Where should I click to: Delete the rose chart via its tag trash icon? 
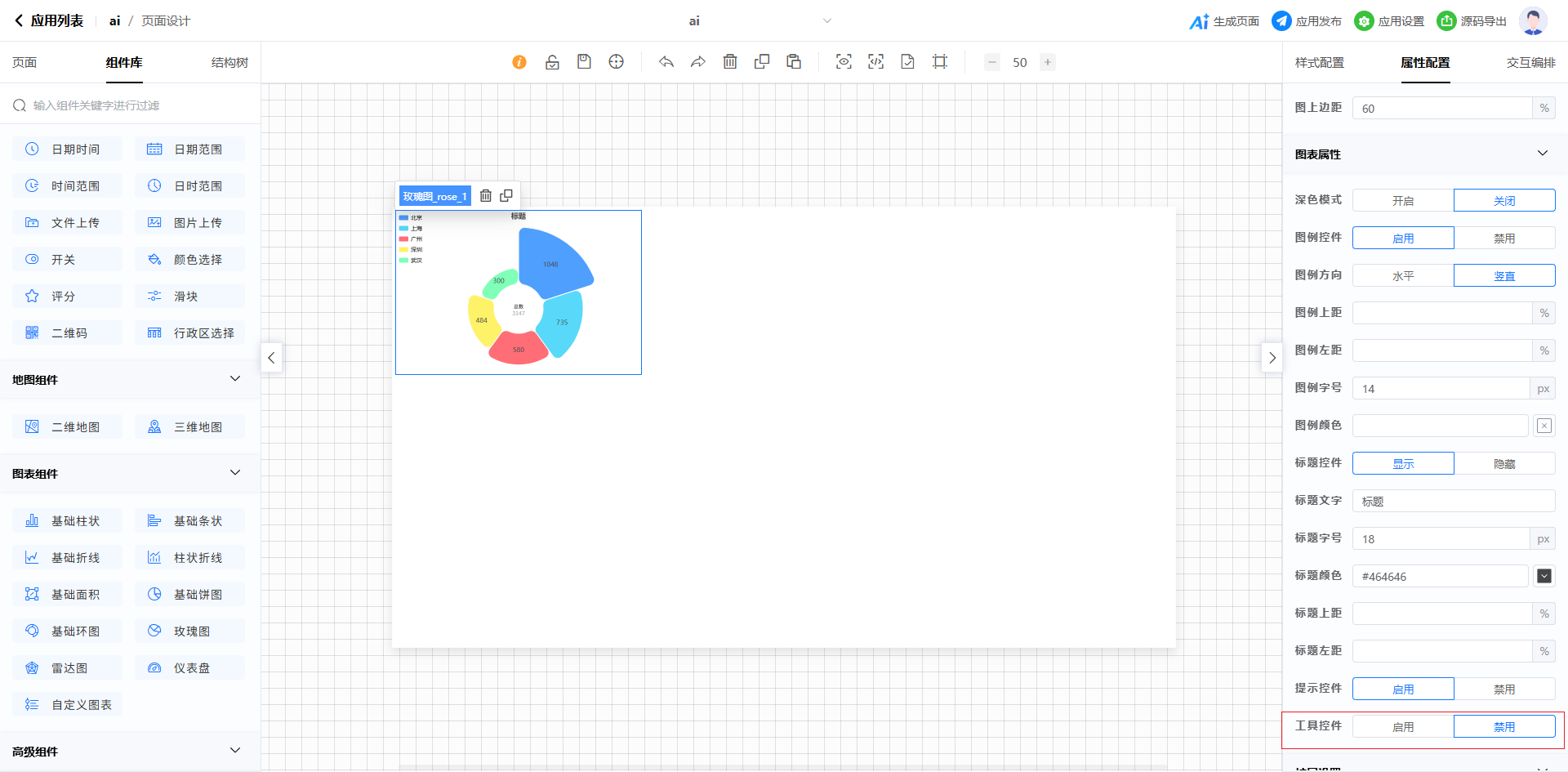point(486,196)
